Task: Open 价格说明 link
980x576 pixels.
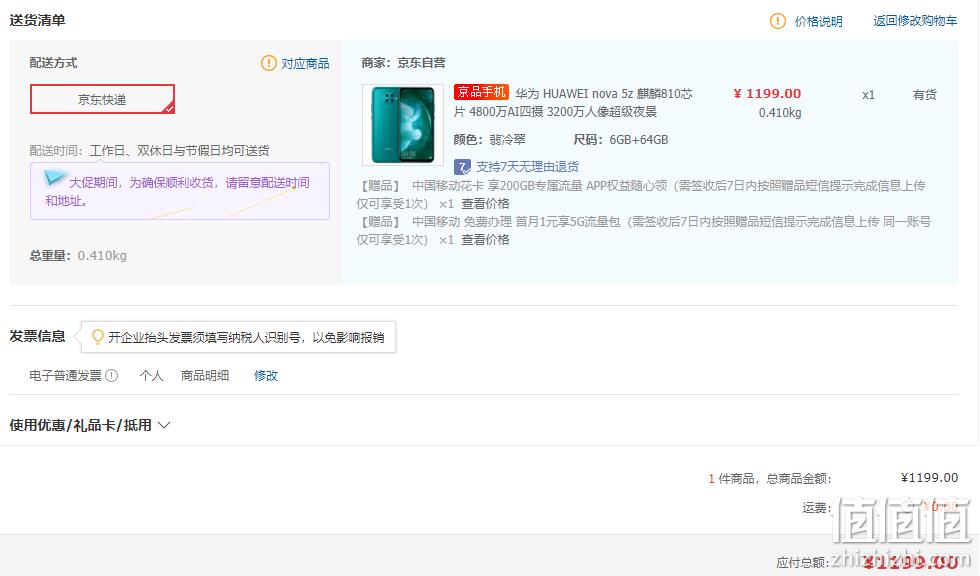Action: (x=819, y=21)
